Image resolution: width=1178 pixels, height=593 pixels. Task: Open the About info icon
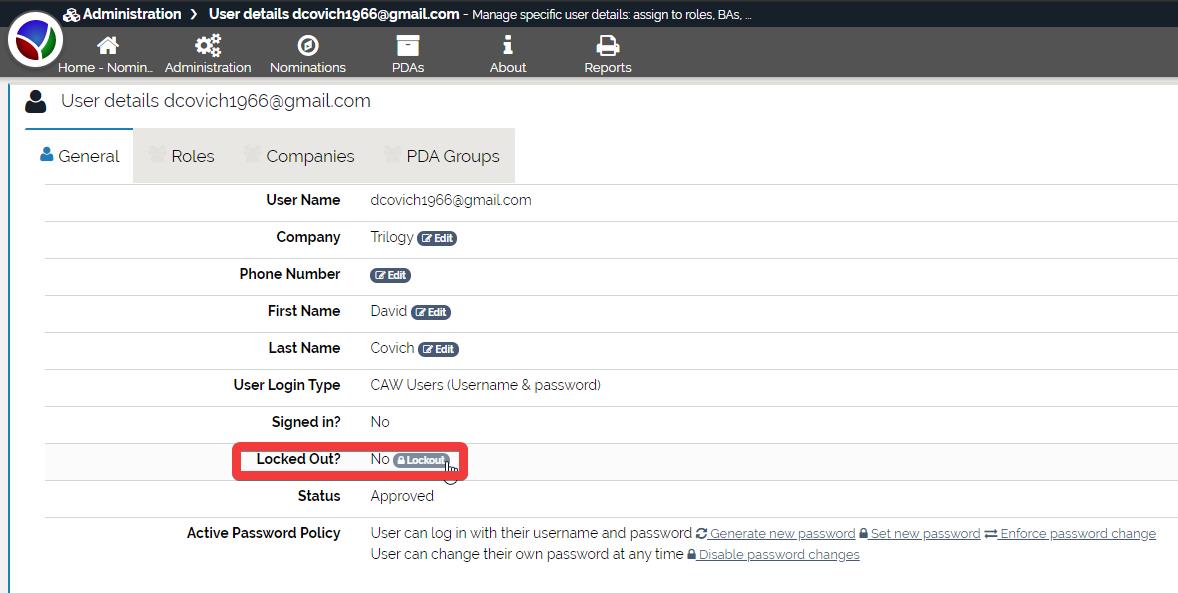(508, 46)
